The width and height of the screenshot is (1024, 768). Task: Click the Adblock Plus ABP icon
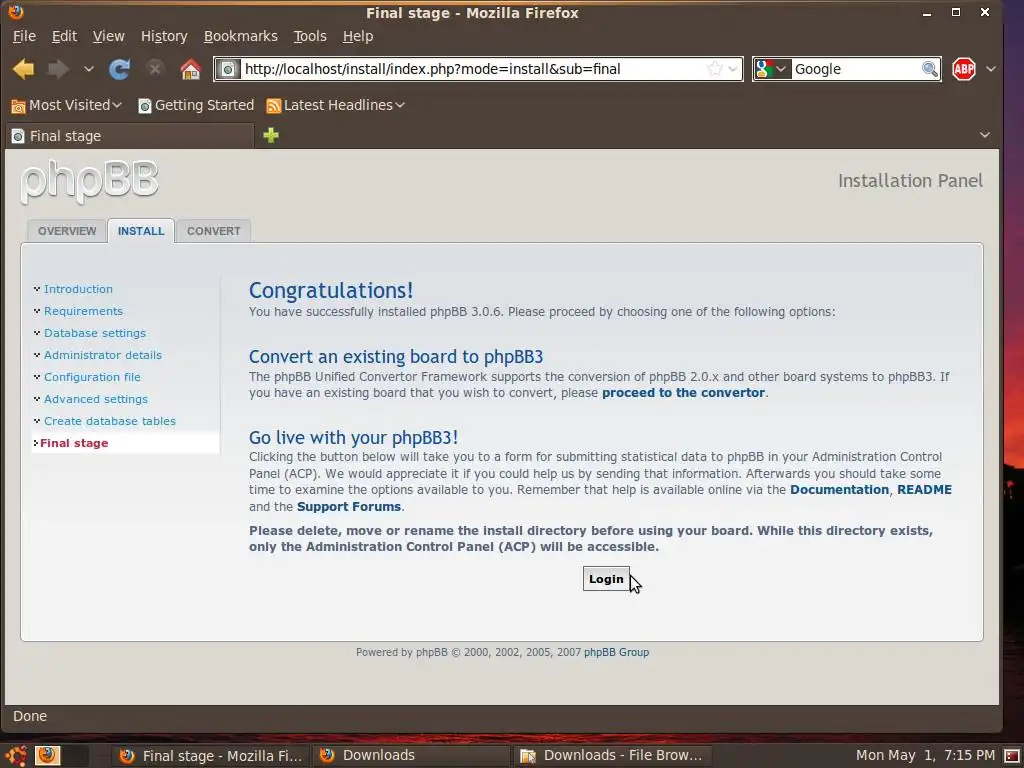(x=964, y=69)
